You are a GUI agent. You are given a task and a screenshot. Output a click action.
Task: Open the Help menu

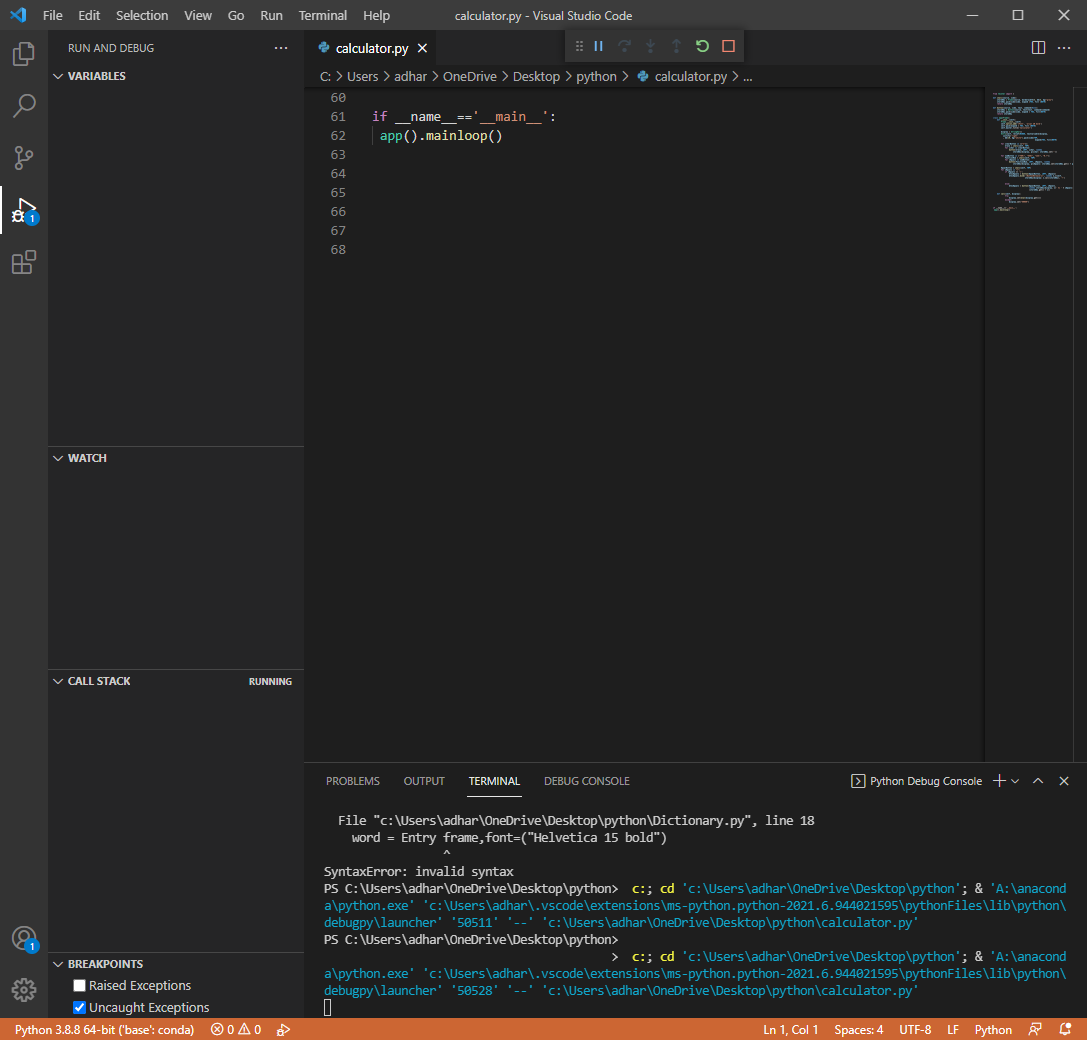click(x=376, y=15)
